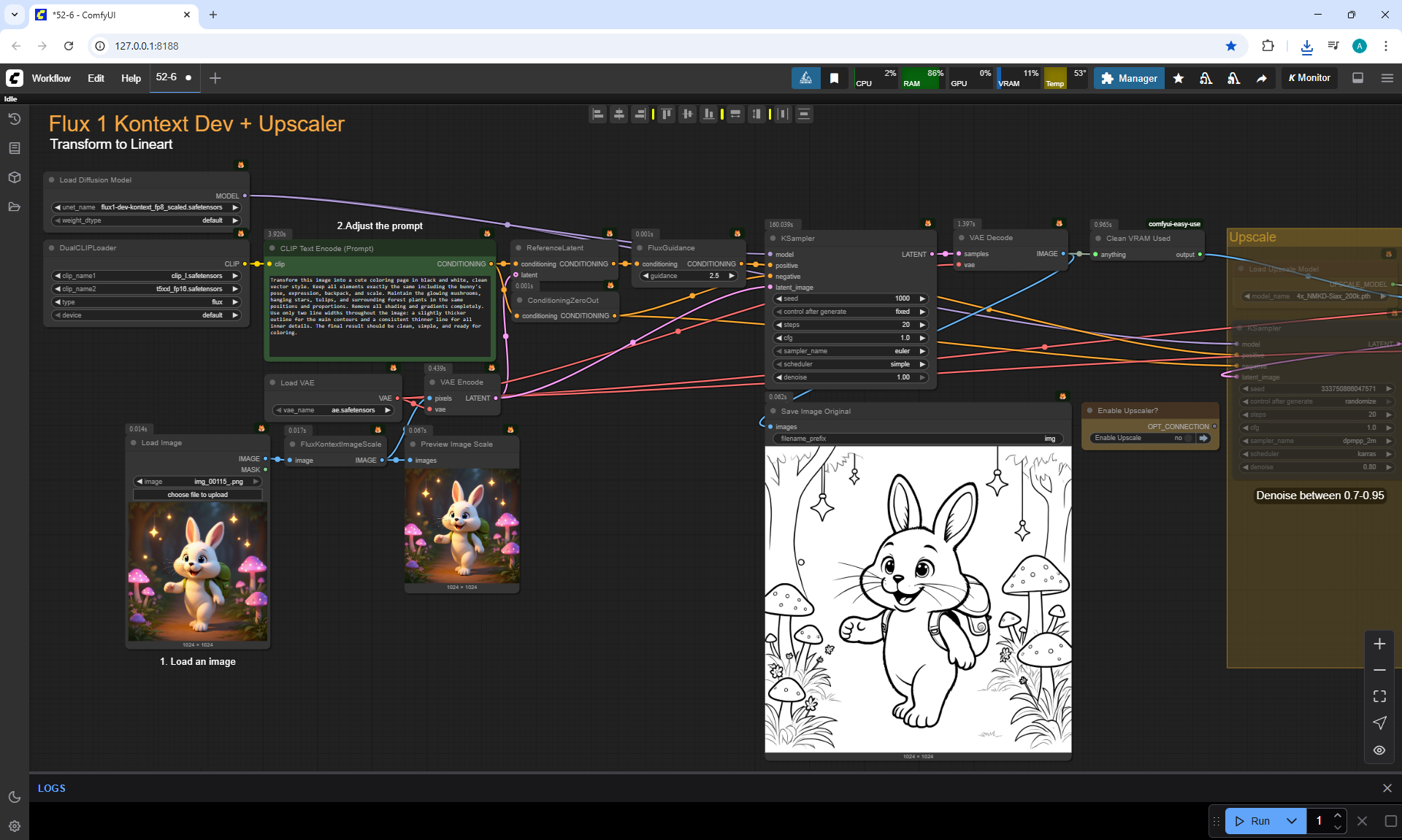The width and height of the screenshot is (1402, 840).
Task: Click the fit view canvas icon
Action: (x=1379, y=696)
